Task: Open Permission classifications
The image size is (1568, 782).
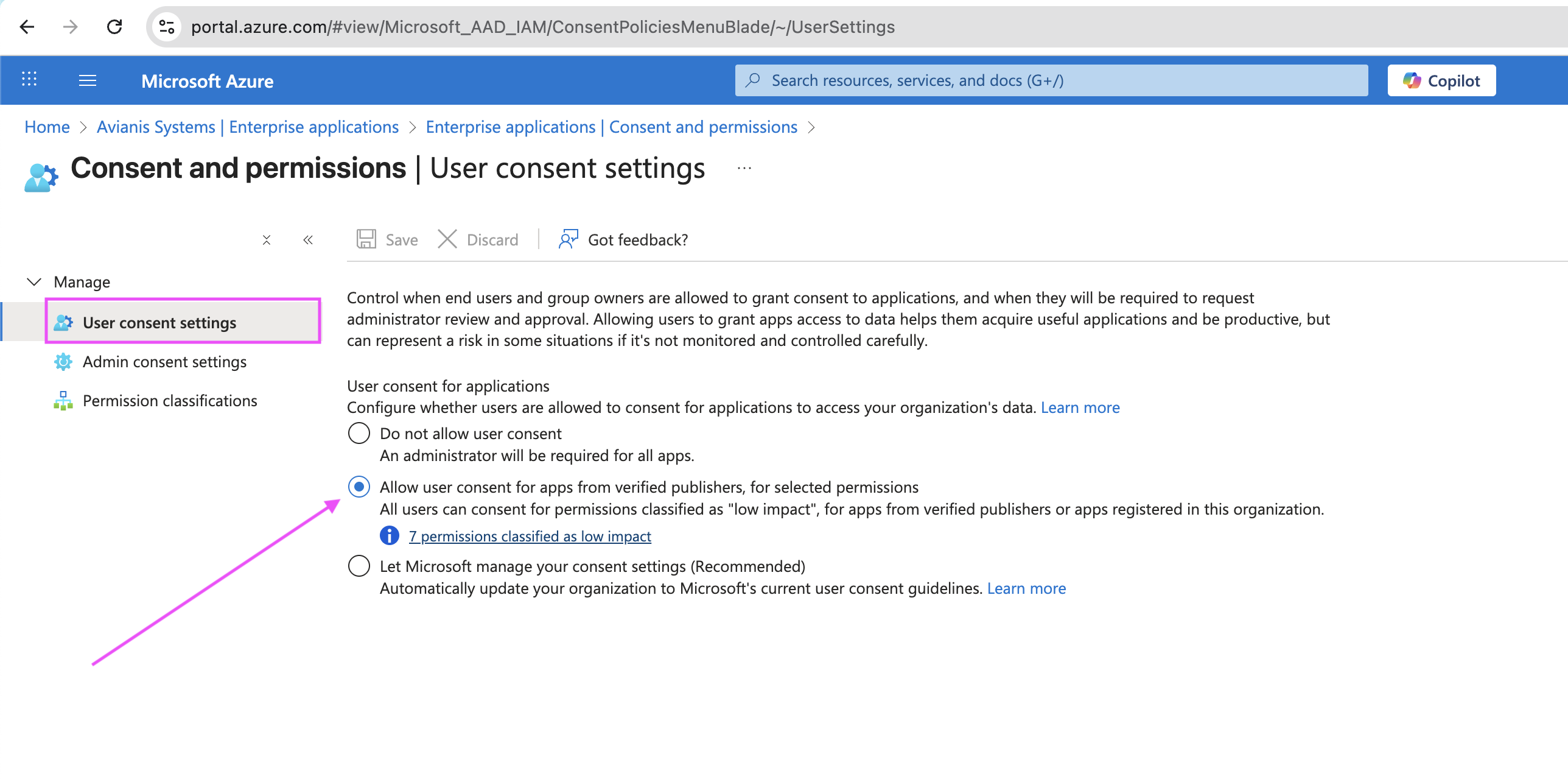Action: (170, 401)
